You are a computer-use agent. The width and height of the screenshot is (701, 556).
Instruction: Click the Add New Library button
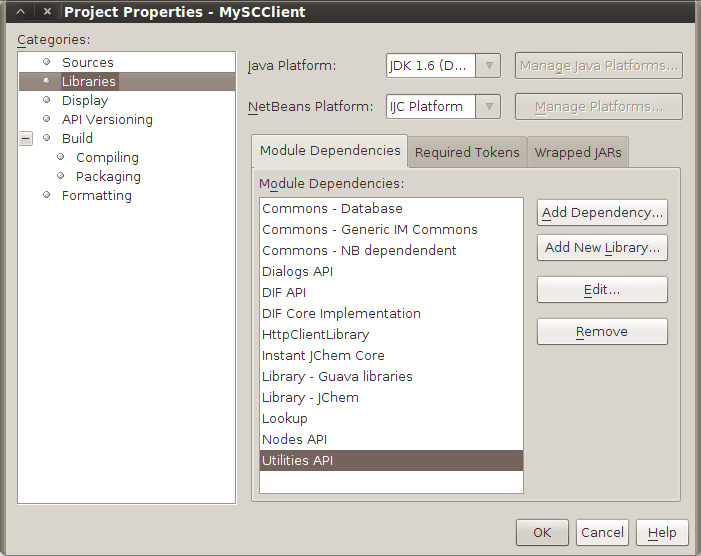coord(602,248)
